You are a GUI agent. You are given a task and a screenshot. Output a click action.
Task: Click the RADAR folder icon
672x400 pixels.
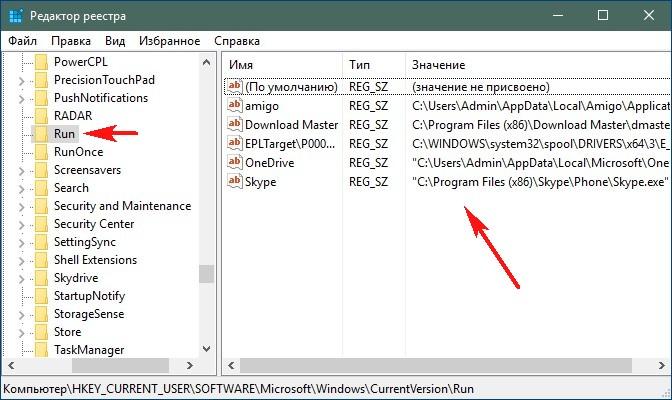pos(41,116)
